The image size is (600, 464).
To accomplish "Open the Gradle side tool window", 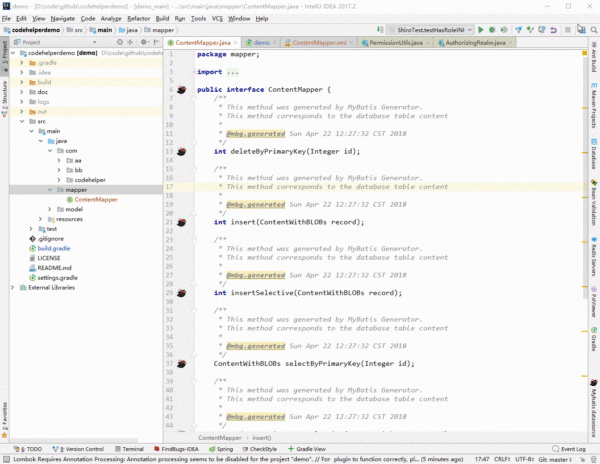I will [x=594, y=339].
